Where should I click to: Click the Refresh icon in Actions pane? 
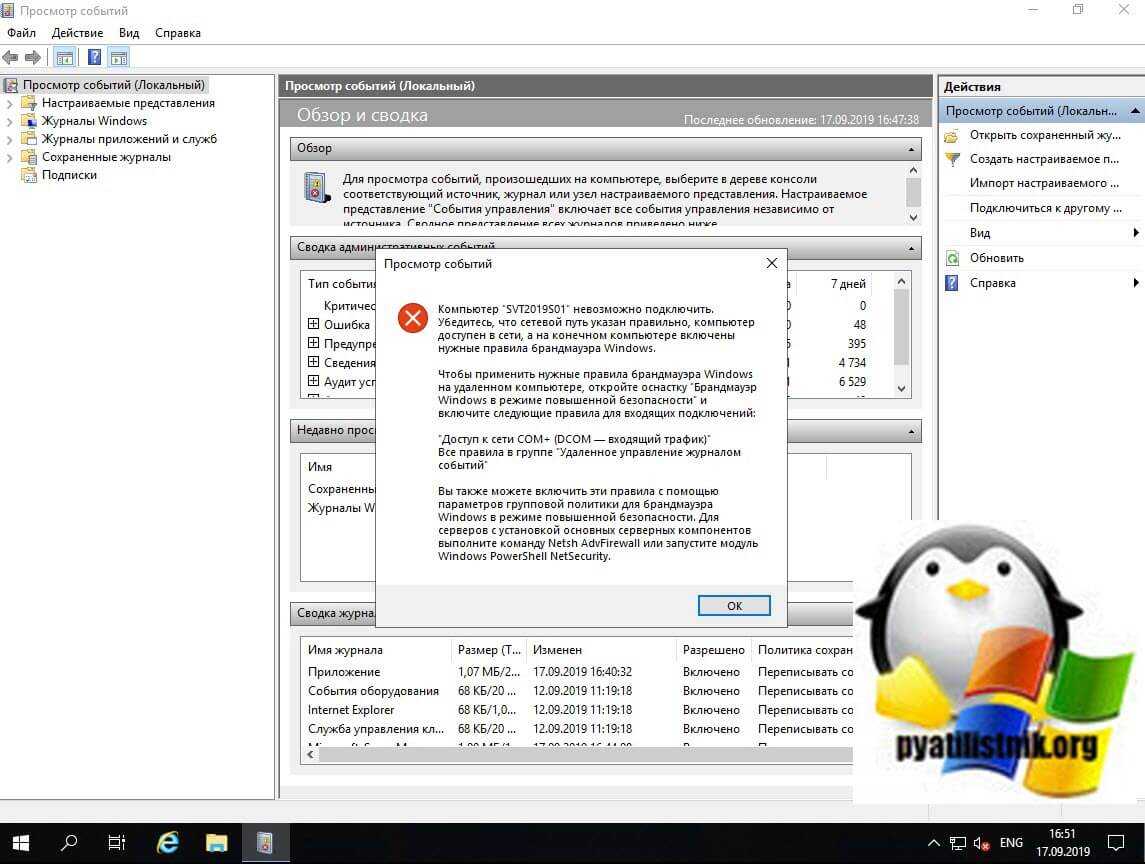coord(952,258)
